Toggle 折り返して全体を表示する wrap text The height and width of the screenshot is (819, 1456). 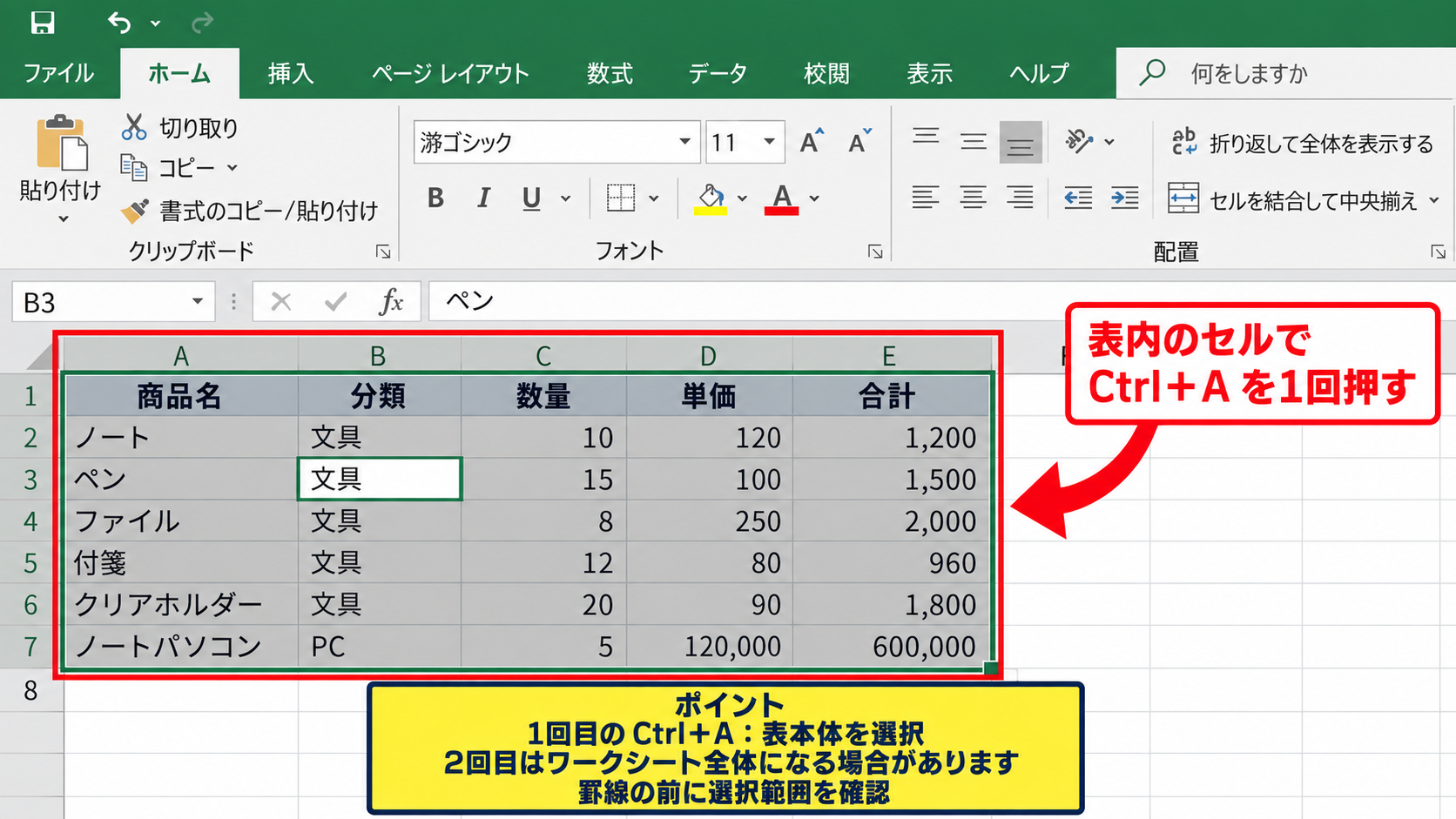point(1302,143)
